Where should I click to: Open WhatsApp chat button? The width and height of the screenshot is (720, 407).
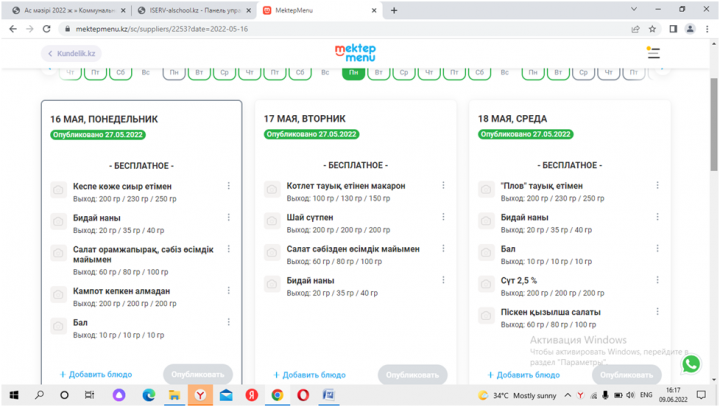[x=691, y=364]
